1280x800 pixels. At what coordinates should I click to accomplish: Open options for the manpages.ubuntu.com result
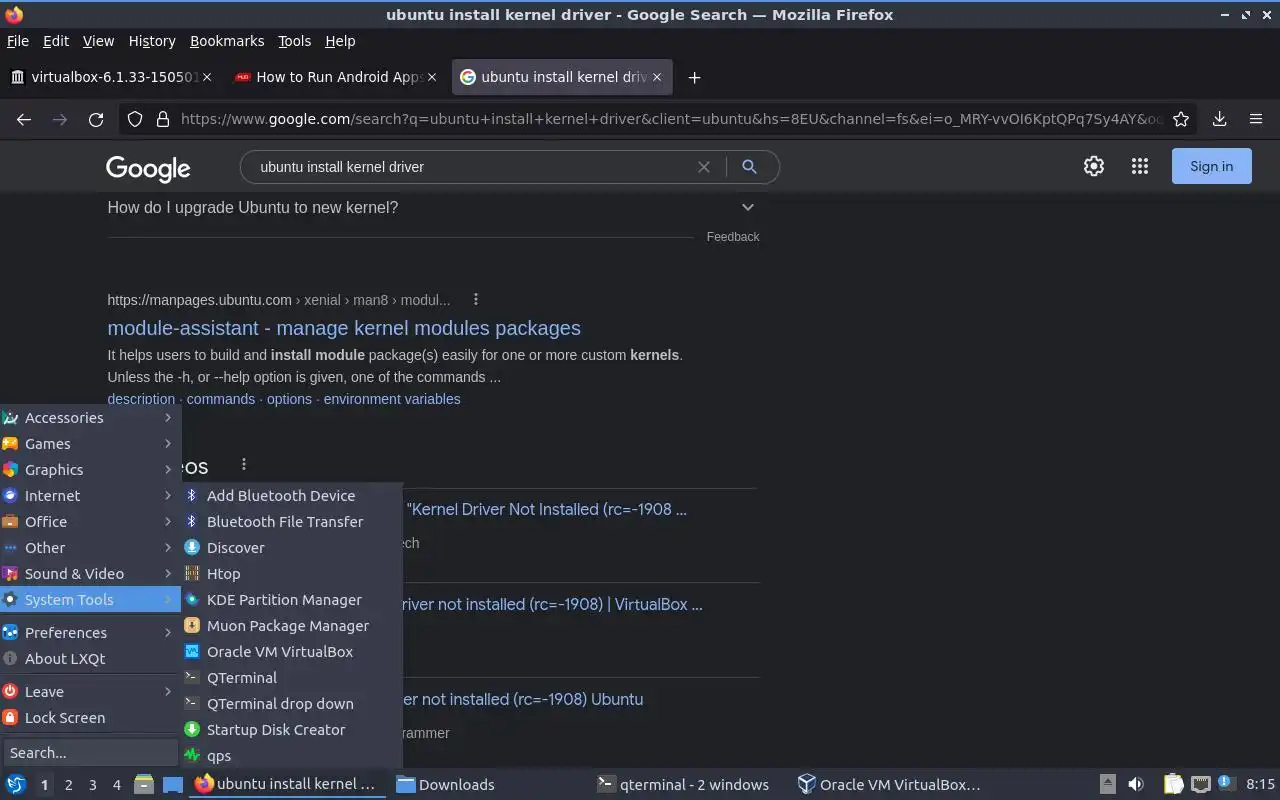(476, 299)
